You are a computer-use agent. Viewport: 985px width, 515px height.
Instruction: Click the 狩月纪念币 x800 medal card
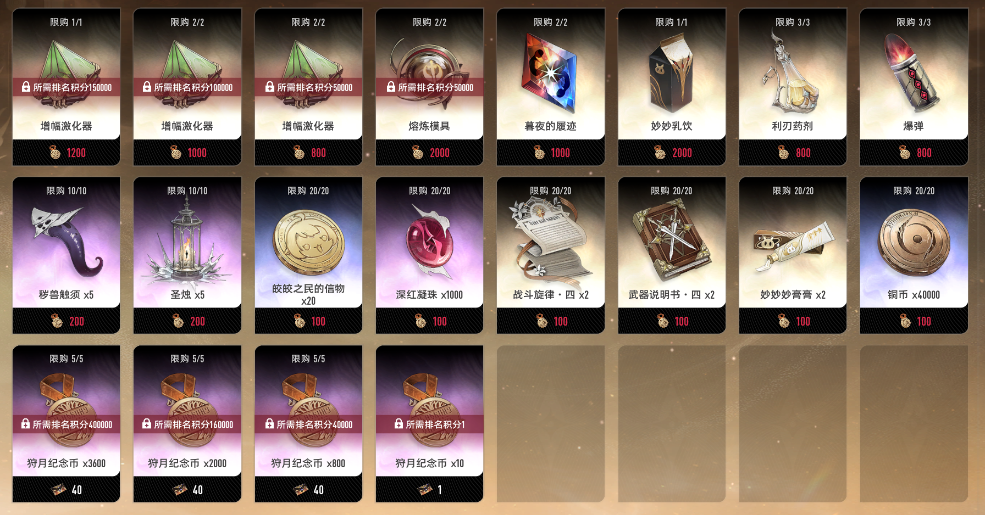308,424
